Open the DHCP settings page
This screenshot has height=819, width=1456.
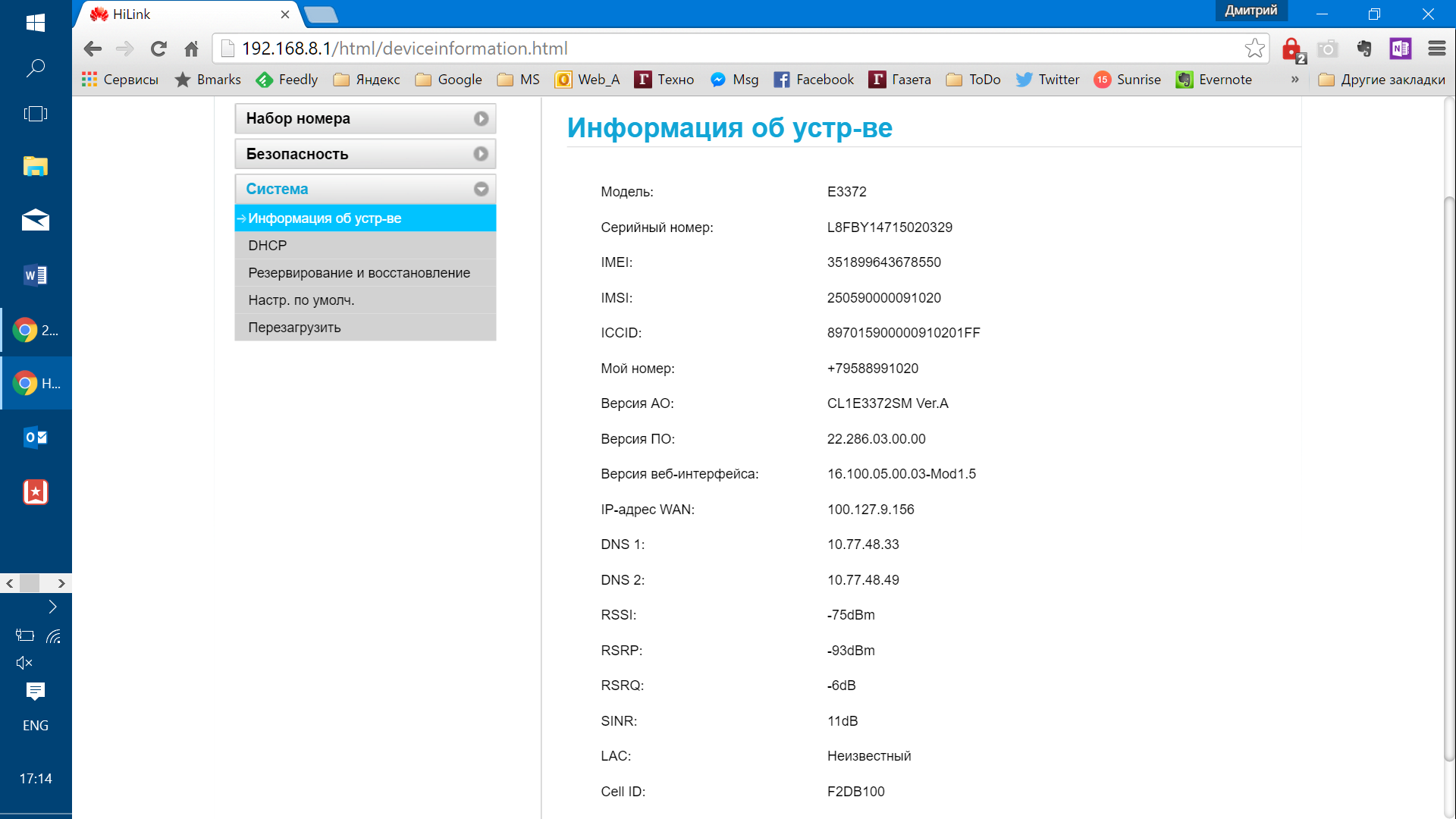268,246
